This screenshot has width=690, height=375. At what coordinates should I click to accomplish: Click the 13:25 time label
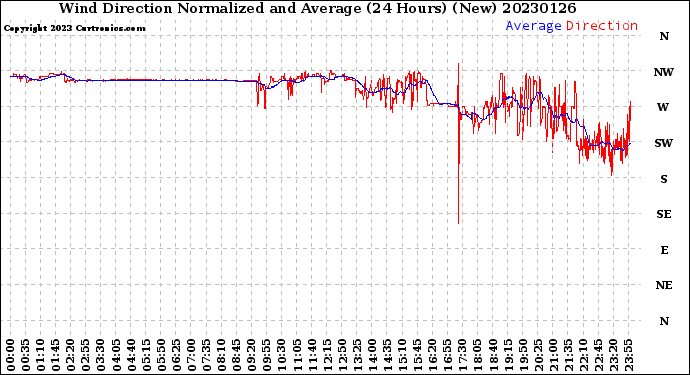click(357, 355)
